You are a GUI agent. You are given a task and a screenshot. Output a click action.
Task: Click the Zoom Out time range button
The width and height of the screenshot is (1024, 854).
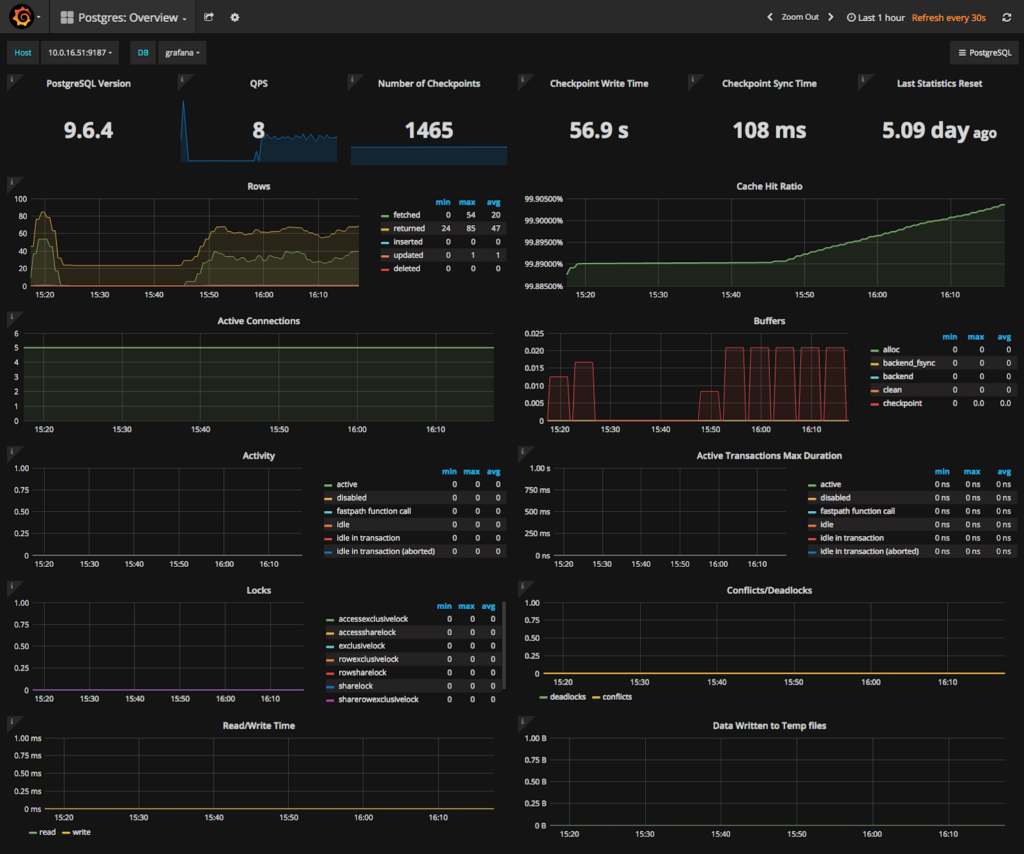800,17
